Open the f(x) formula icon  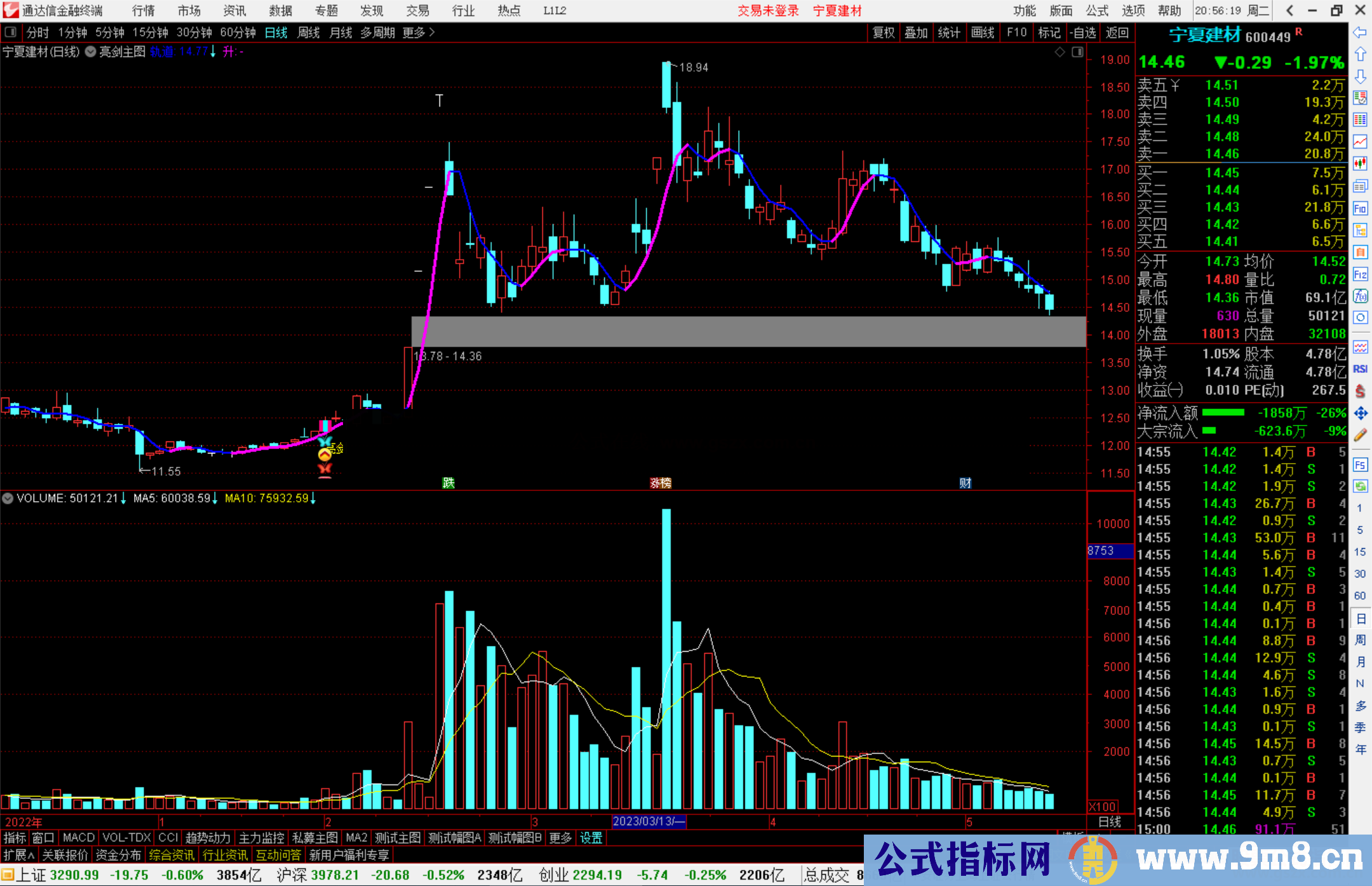click(x=1360, y=296)
